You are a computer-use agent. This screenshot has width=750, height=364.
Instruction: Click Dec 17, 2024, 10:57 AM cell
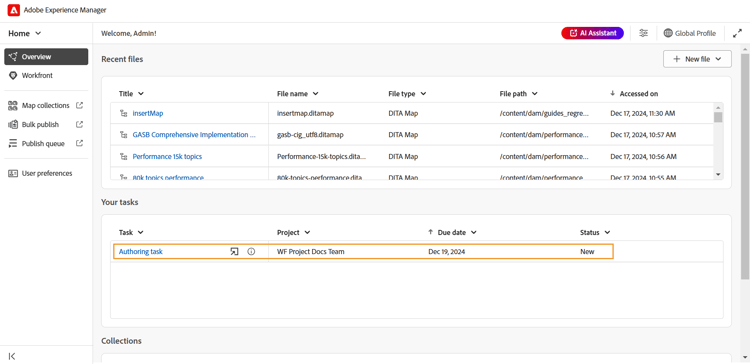(x=643, y=135)
